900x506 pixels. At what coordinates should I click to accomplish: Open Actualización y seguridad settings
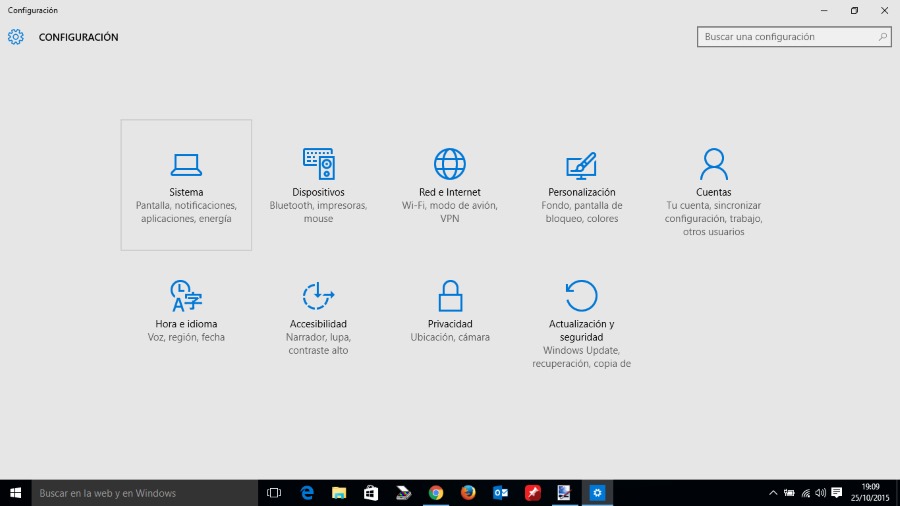581,317
